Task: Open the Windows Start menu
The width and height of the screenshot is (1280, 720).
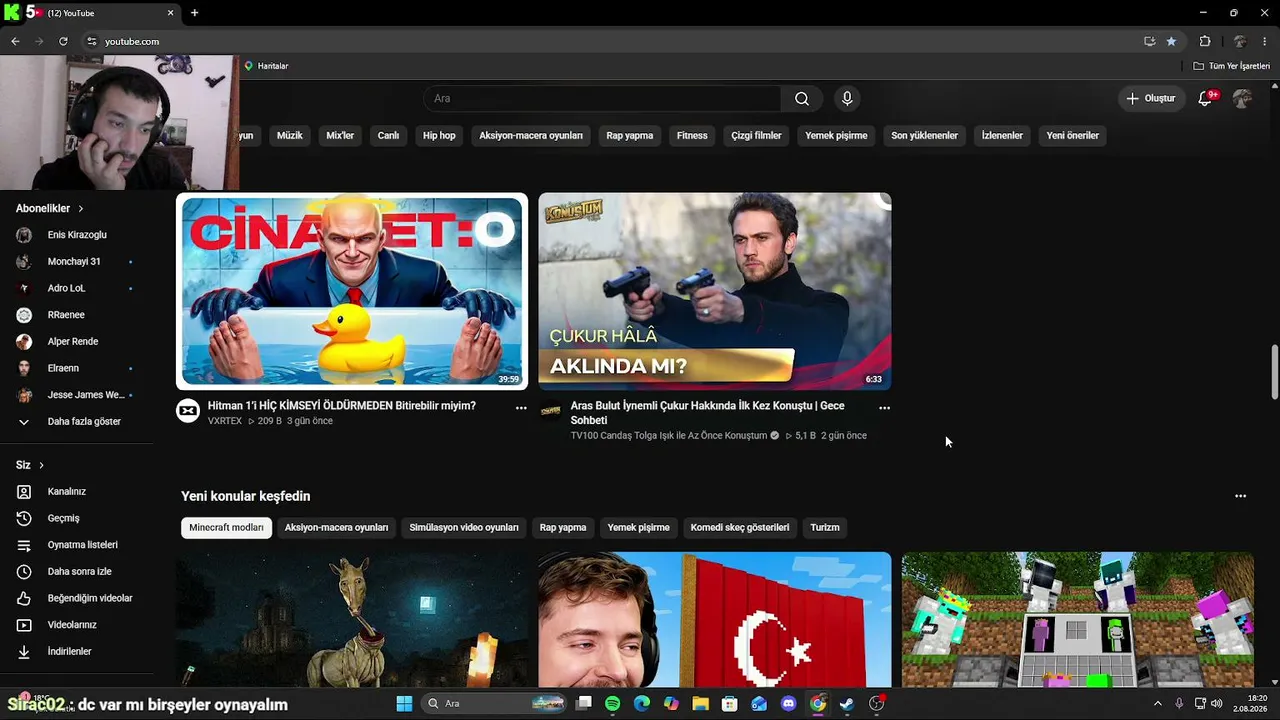Action: pos(404,704)
